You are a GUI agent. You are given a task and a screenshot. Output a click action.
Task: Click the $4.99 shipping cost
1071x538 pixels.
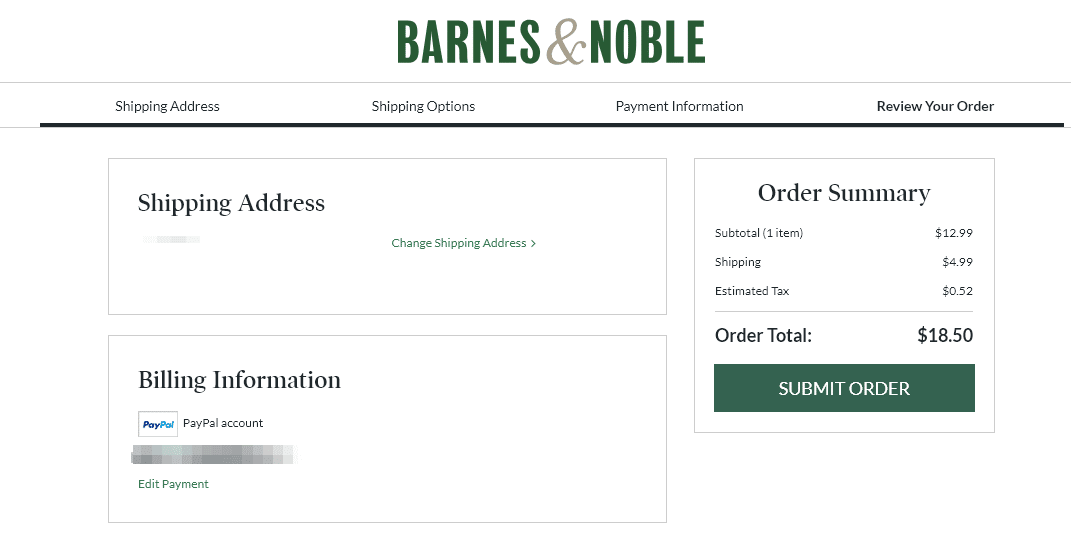pos(957,262)
